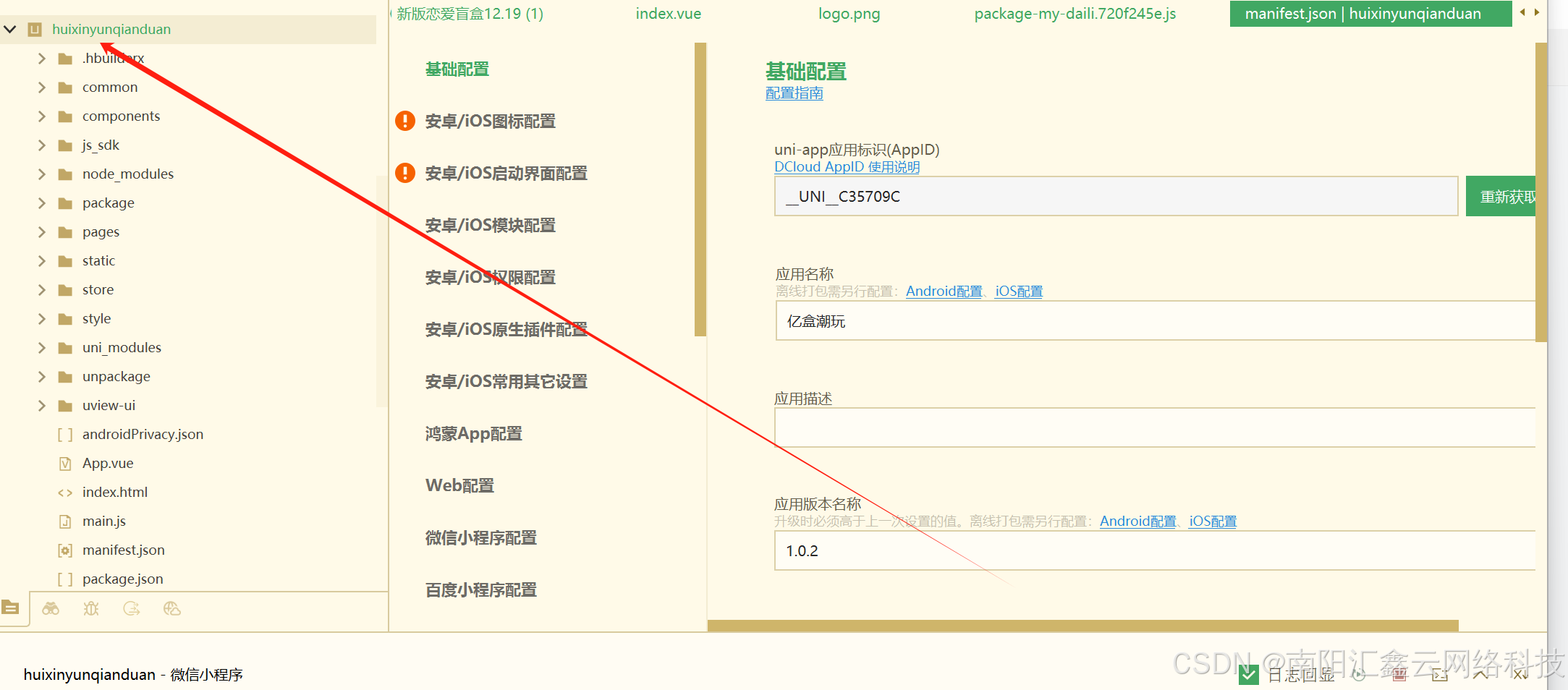
Task: Click warning icon beside 安卓/iOS启动界面配置
Action: coord(405,173)
